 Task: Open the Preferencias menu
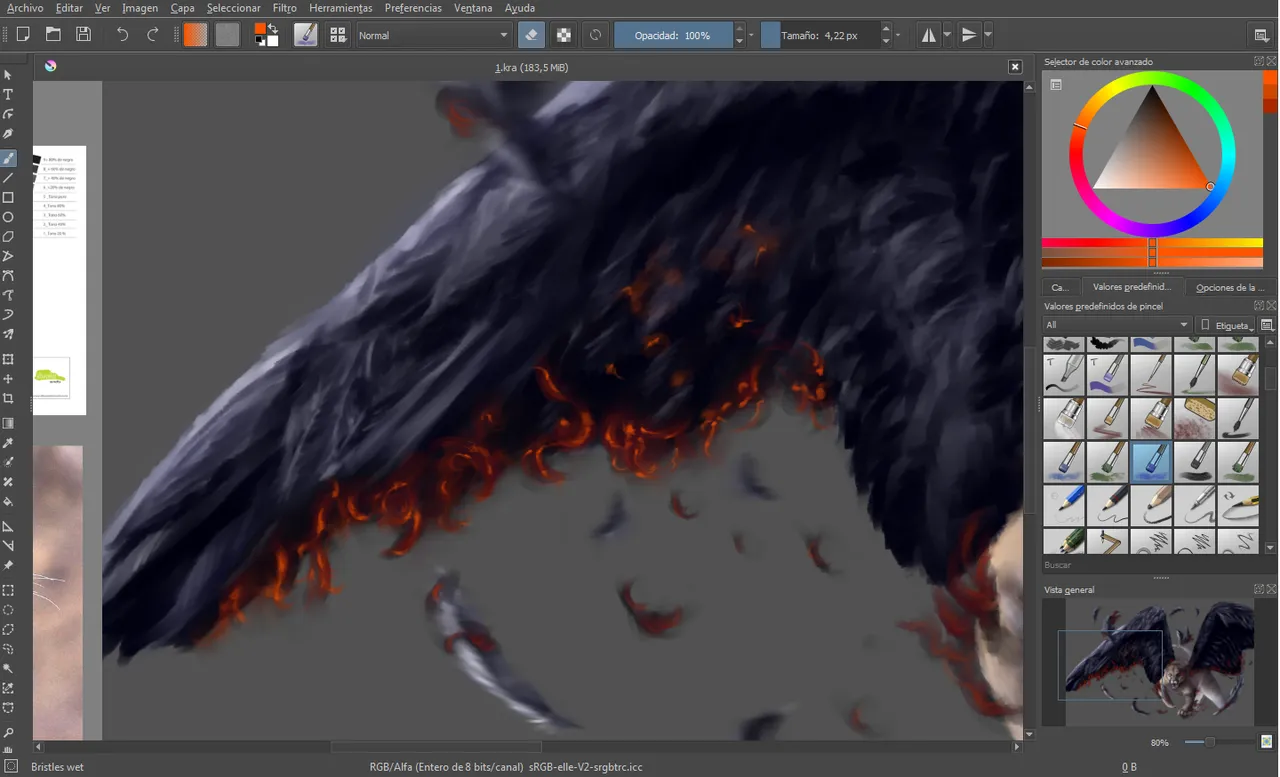click(x=413, y=8)
